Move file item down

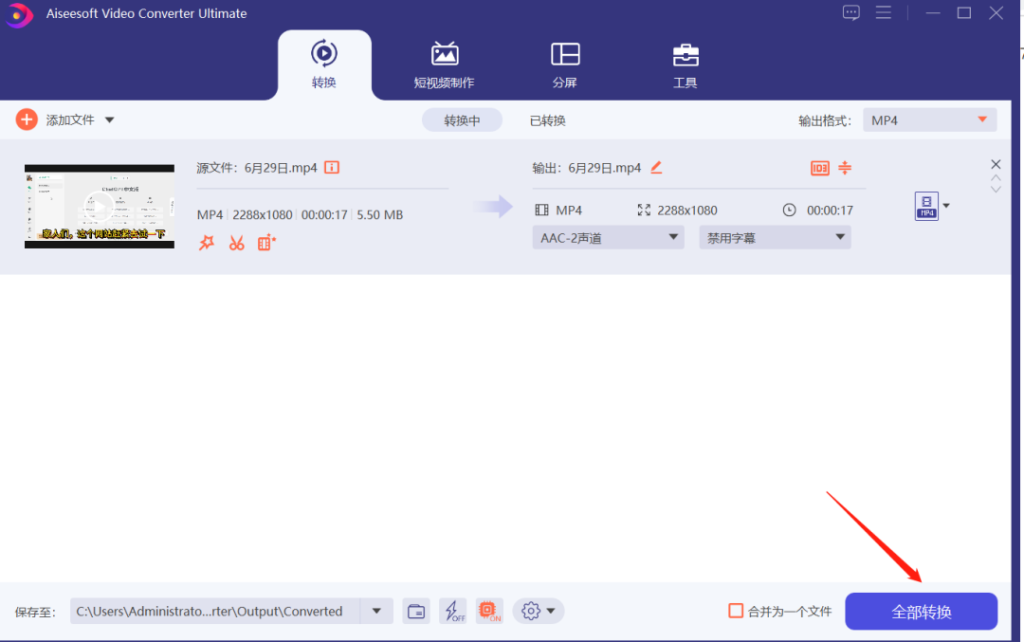pos(995,189)
